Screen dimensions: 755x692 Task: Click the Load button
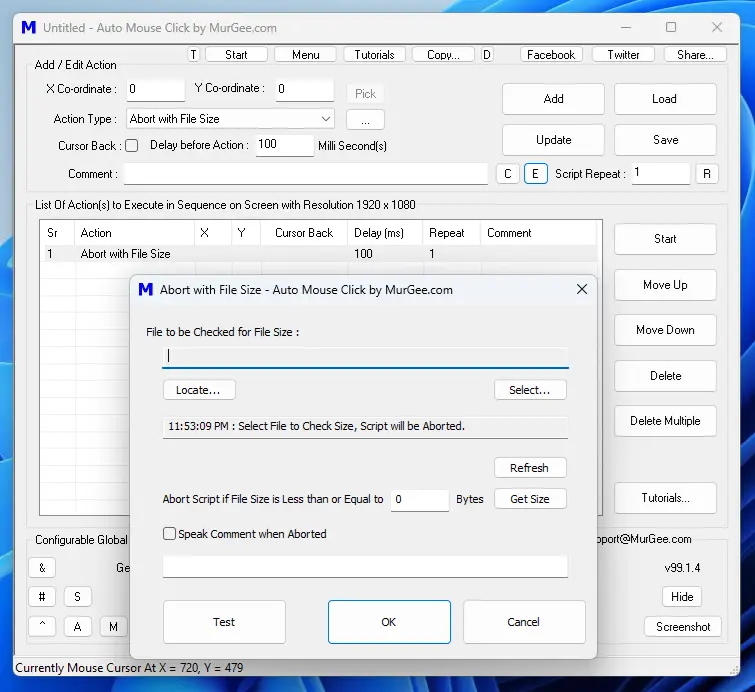click(x=665, y=99)
